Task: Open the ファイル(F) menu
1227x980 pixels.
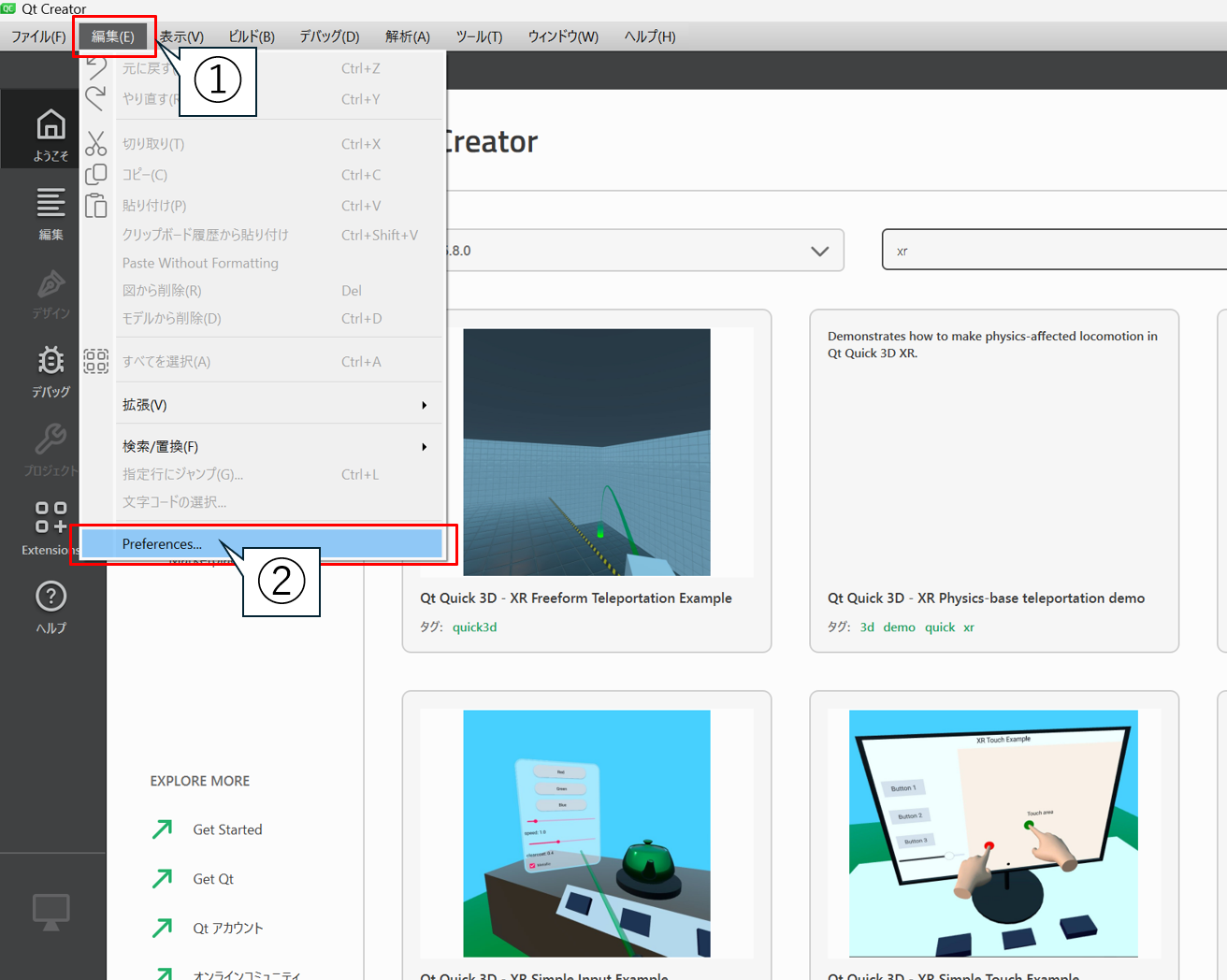Action: point(38,36)
